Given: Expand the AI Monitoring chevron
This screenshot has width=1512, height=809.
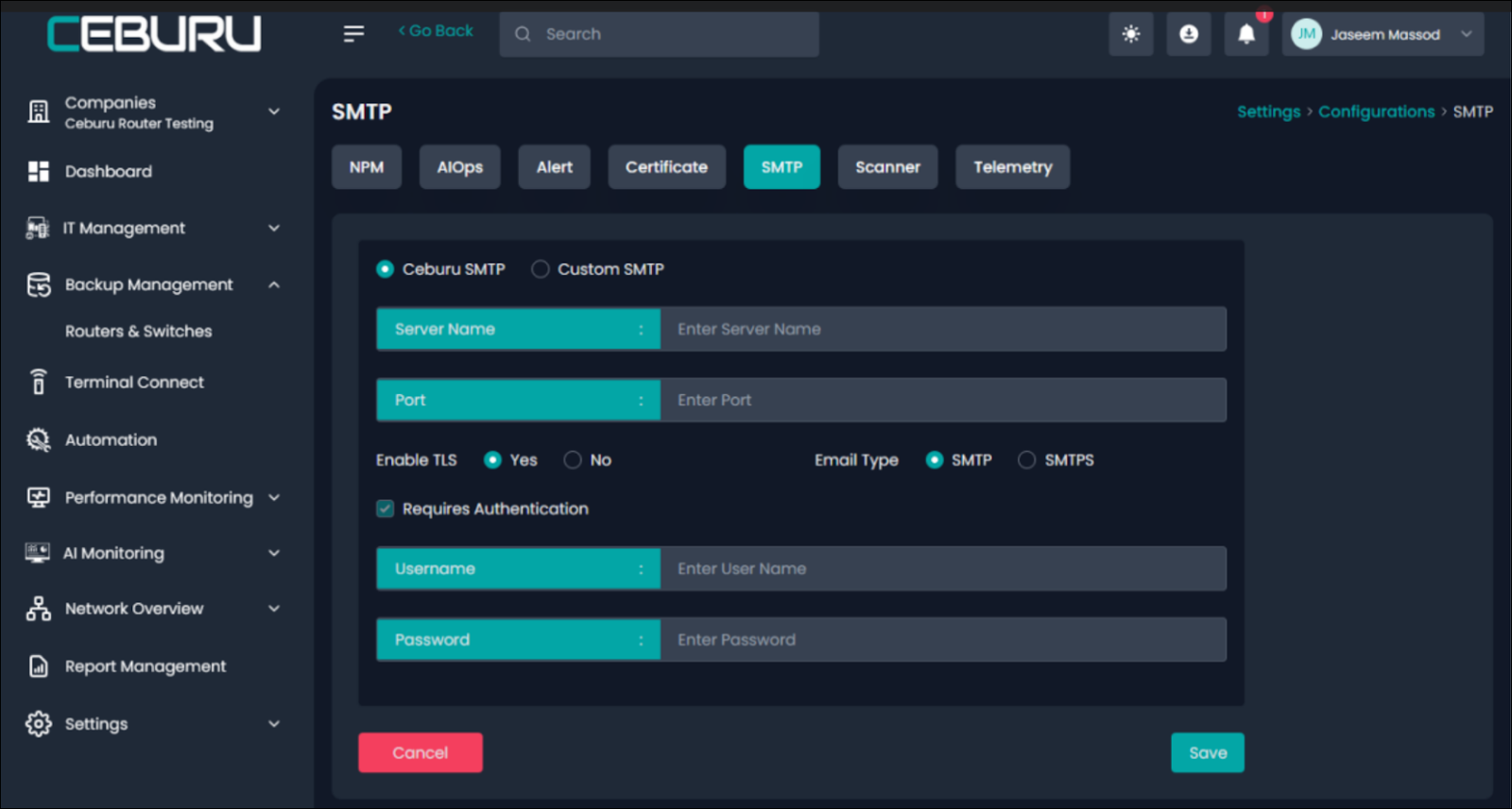Looking at the screenshot, I should (x=274, y=553).
